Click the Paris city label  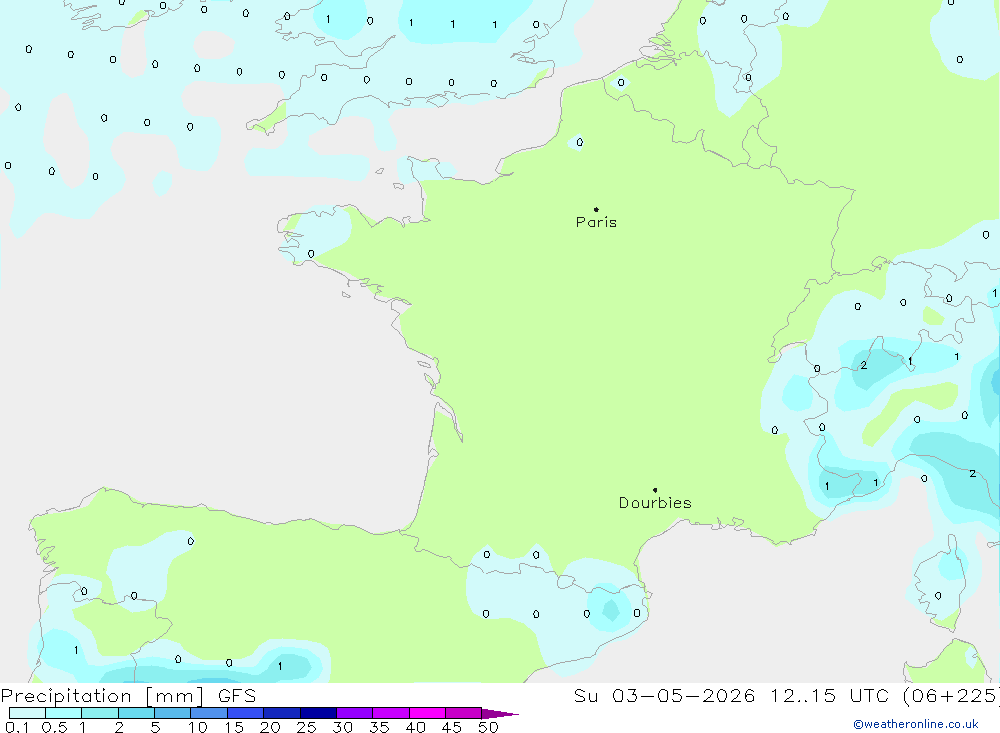596,222
